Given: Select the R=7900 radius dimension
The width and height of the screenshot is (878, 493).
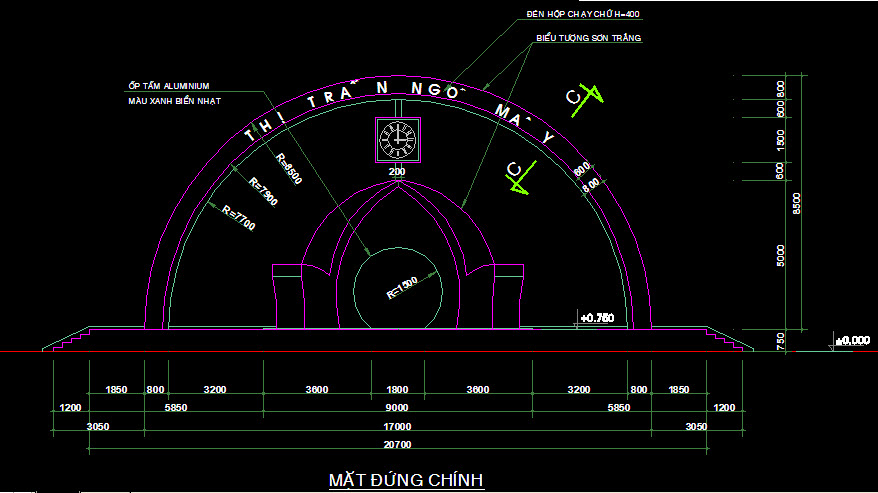Looking at the screenshot, I should coord(263,191).
